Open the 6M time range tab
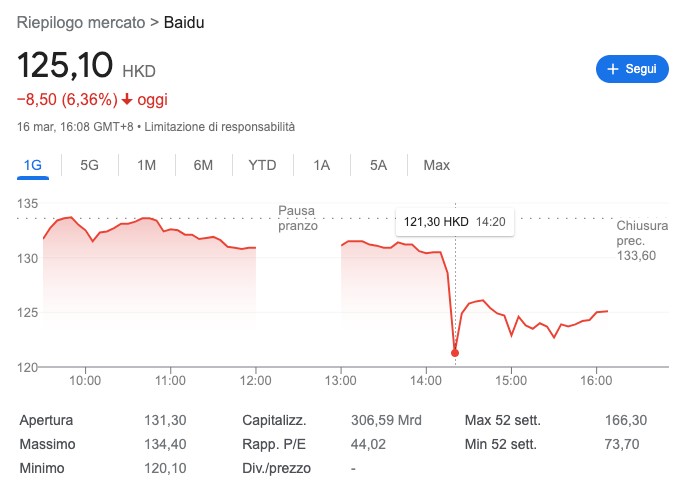Viewport: 685px width, 484px height. 203,166
